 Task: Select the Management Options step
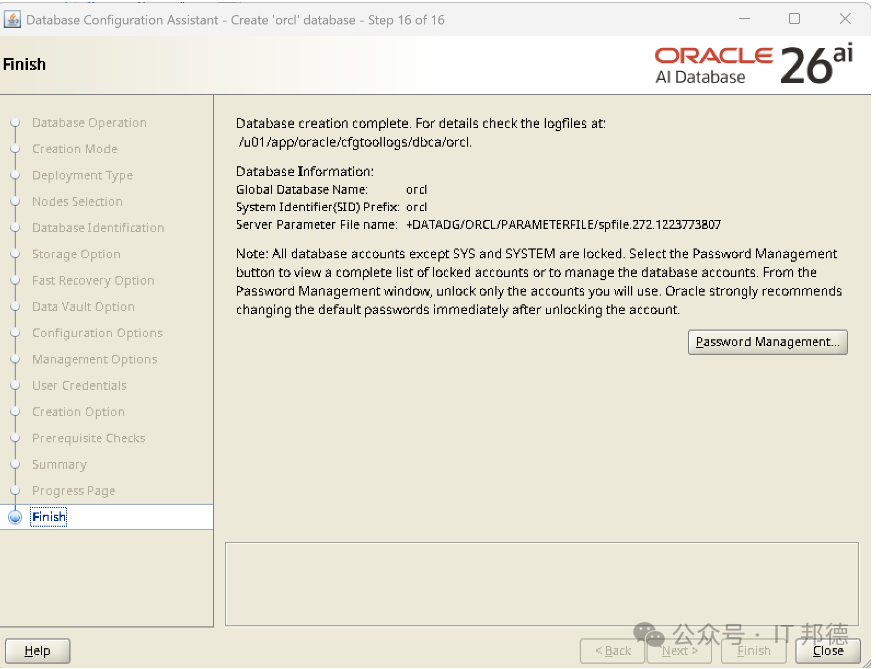tap(94, 359)
